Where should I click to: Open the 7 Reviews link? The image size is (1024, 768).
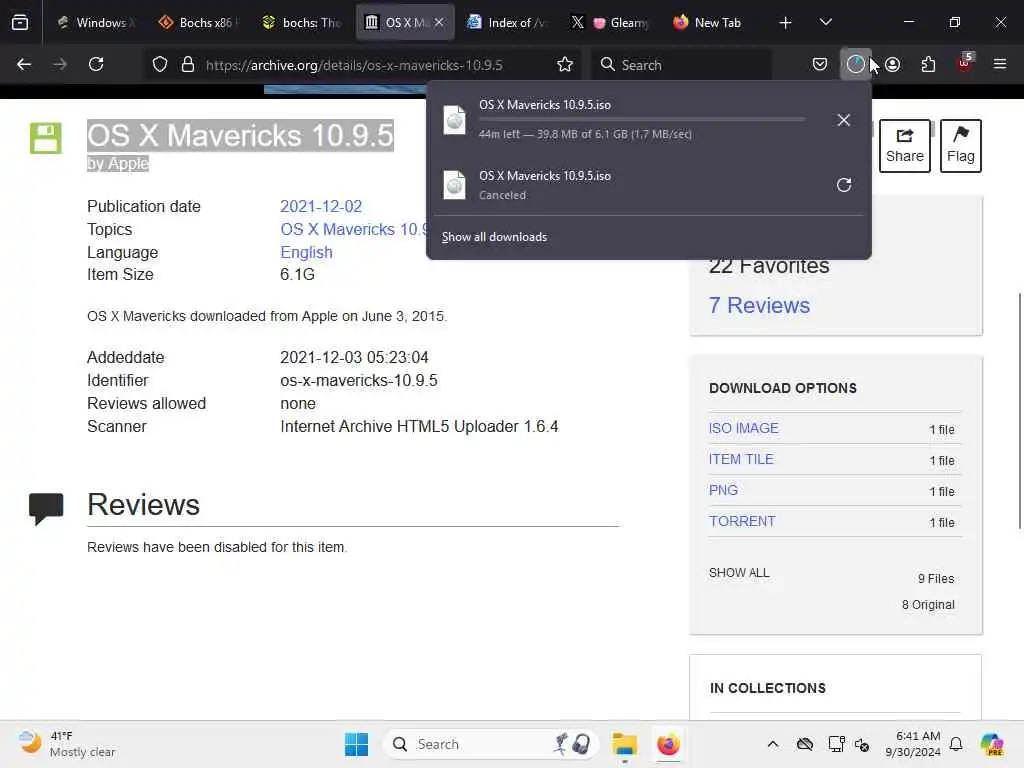click(759, 305)
